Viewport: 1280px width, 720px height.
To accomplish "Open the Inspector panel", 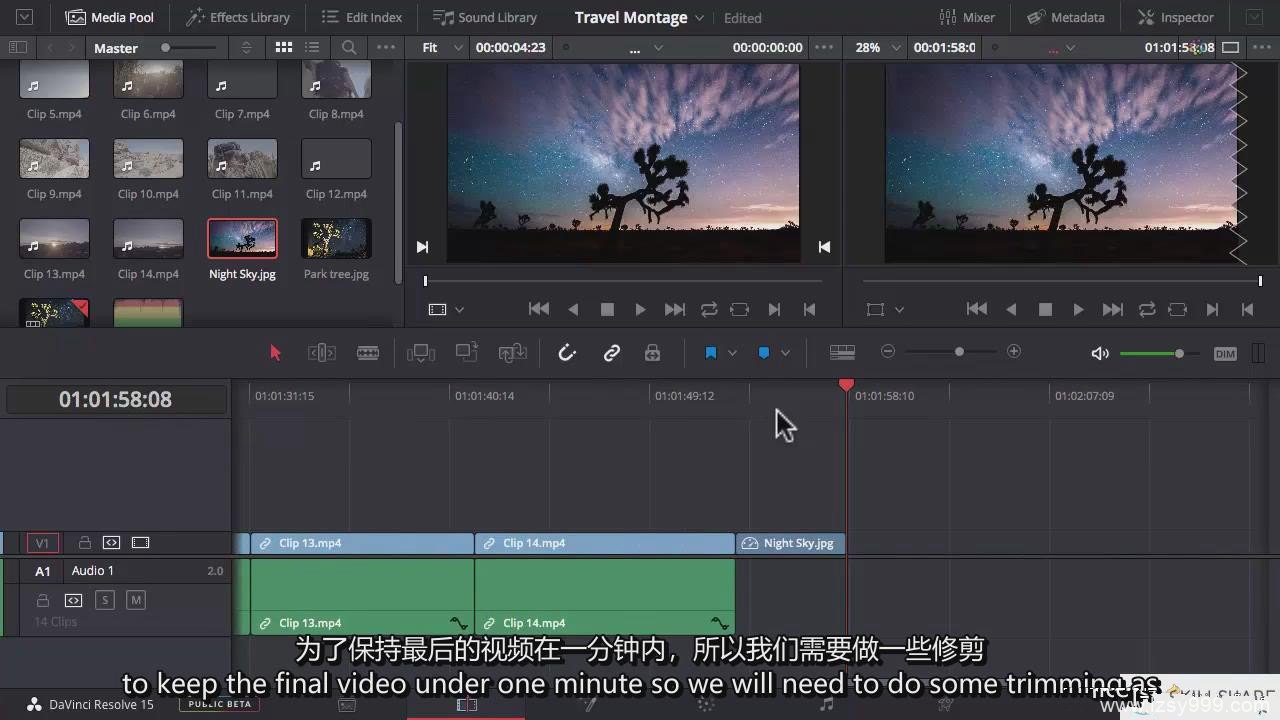I will click(x=1176, y=17).
